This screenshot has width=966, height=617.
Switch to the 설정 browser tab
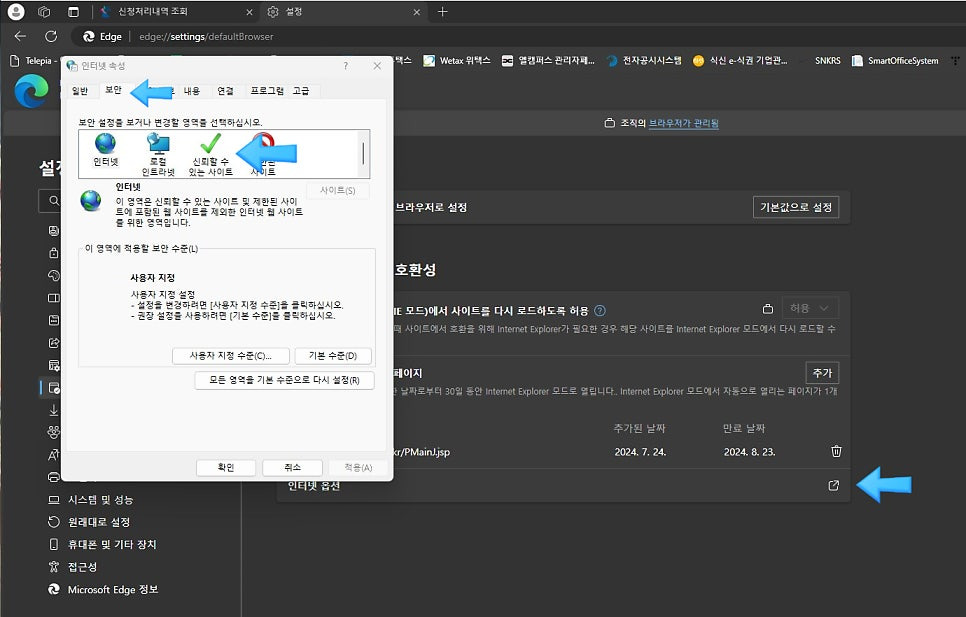(x=345, y=12)
